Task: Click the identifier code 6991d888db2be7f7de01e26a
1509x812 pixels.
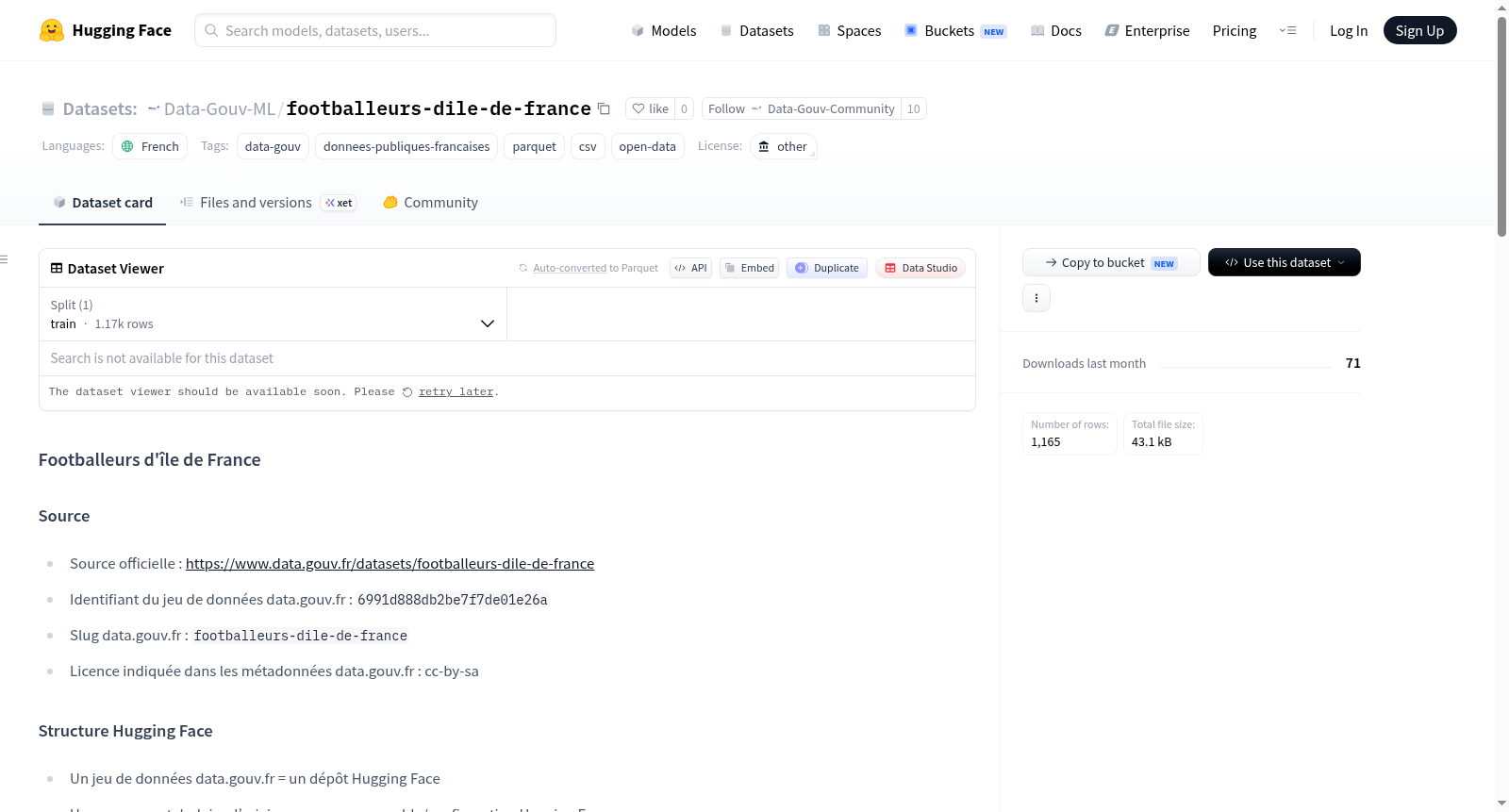Action: pos(453,600)
